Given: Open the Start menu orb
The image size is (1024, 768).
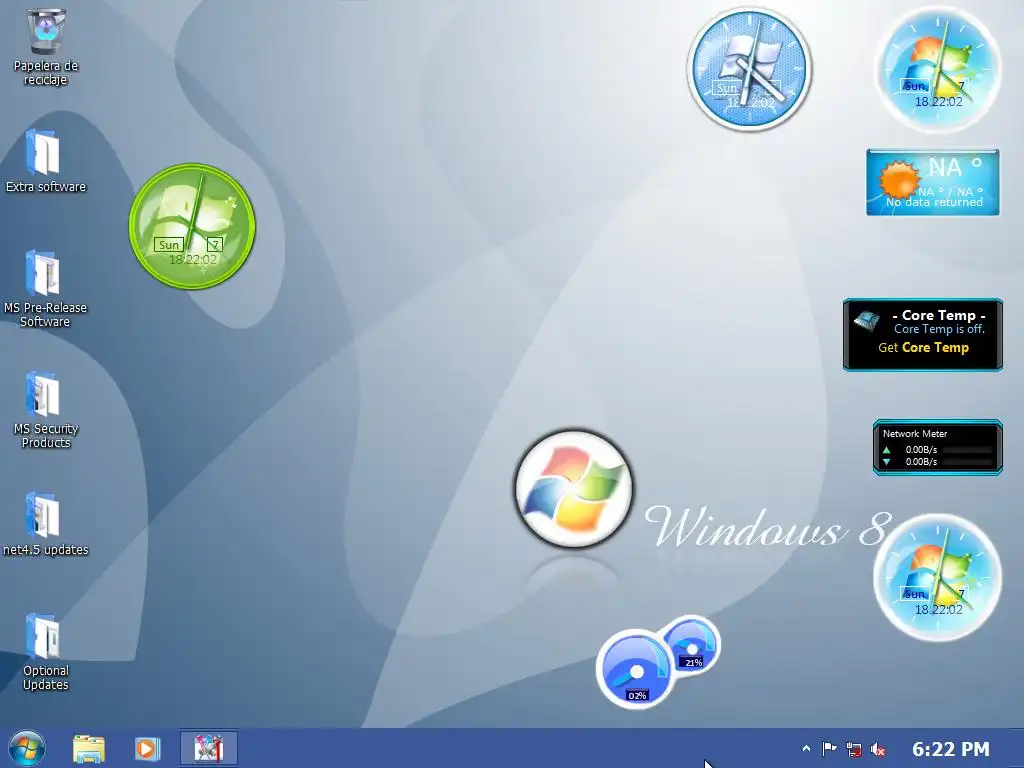Looking at the screenshot, I should tap(26, 748).
